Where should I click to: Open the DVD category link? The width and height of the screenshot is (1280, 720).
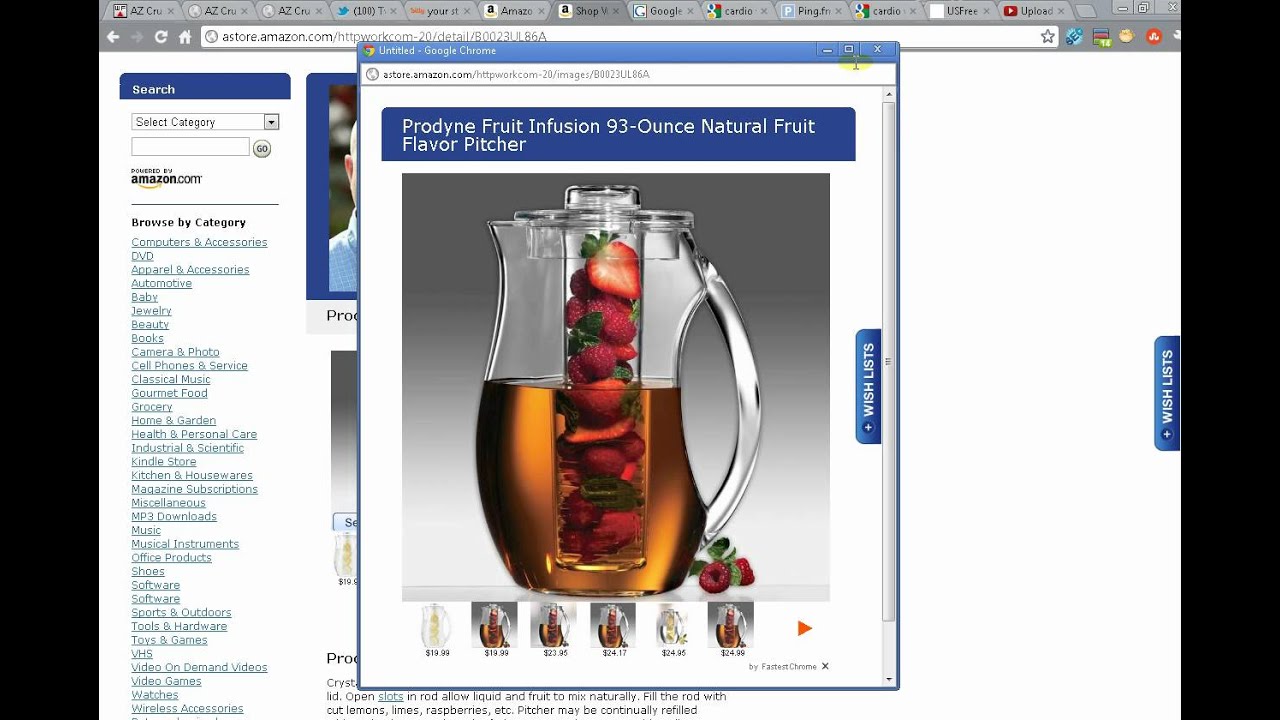click(142, 256)
